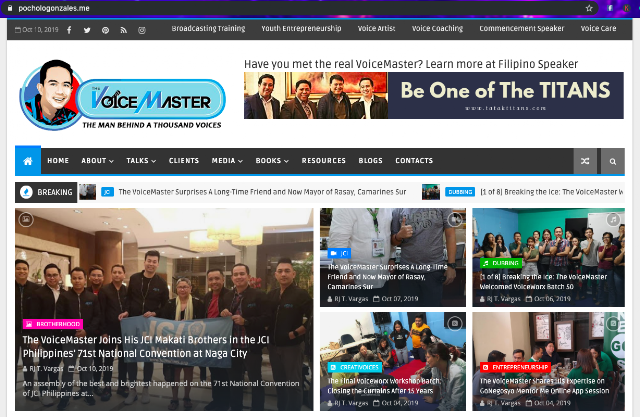Open the Facebook social icon in top bar

(x=69, y=30)
